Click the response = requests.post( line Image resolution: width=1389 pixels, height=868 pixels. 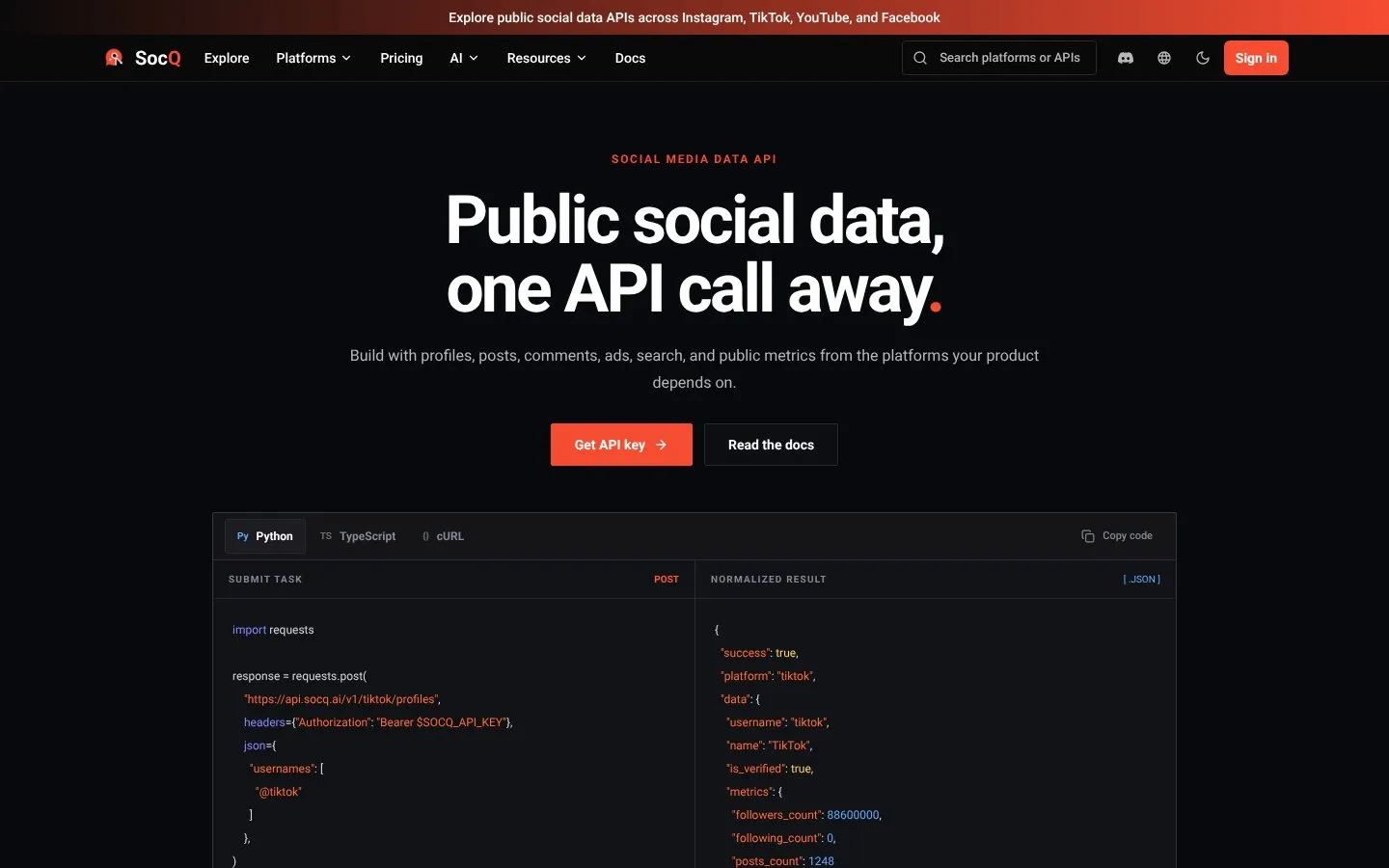(300, 676)
